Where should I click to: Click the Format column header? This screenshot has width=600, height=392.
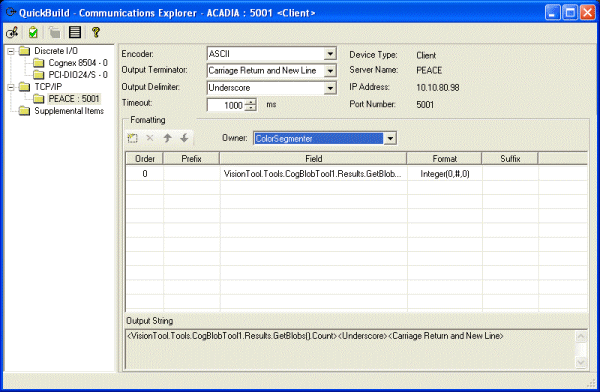tap(444, 158)
